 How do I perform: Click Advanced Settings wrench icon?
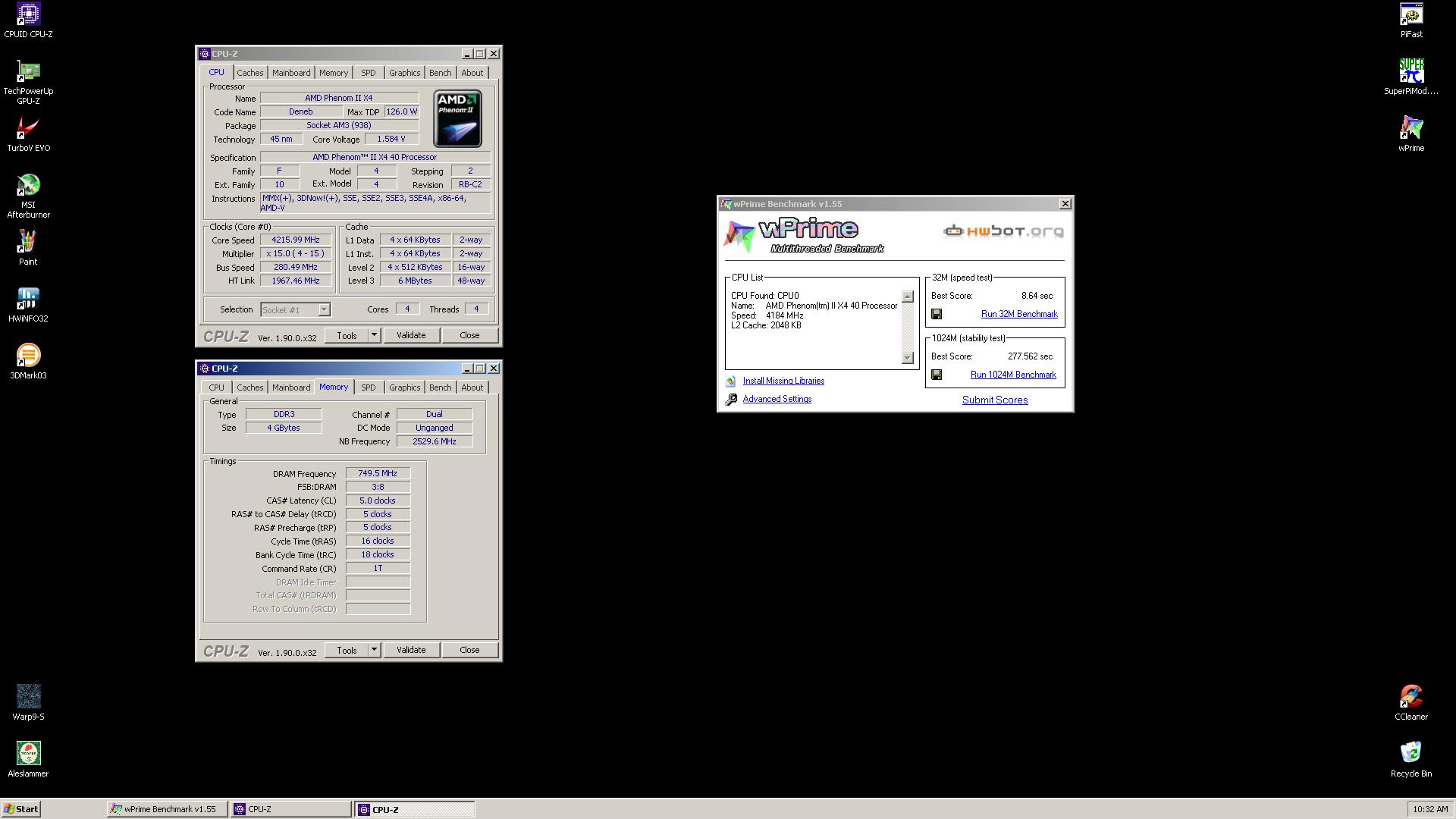731,400
